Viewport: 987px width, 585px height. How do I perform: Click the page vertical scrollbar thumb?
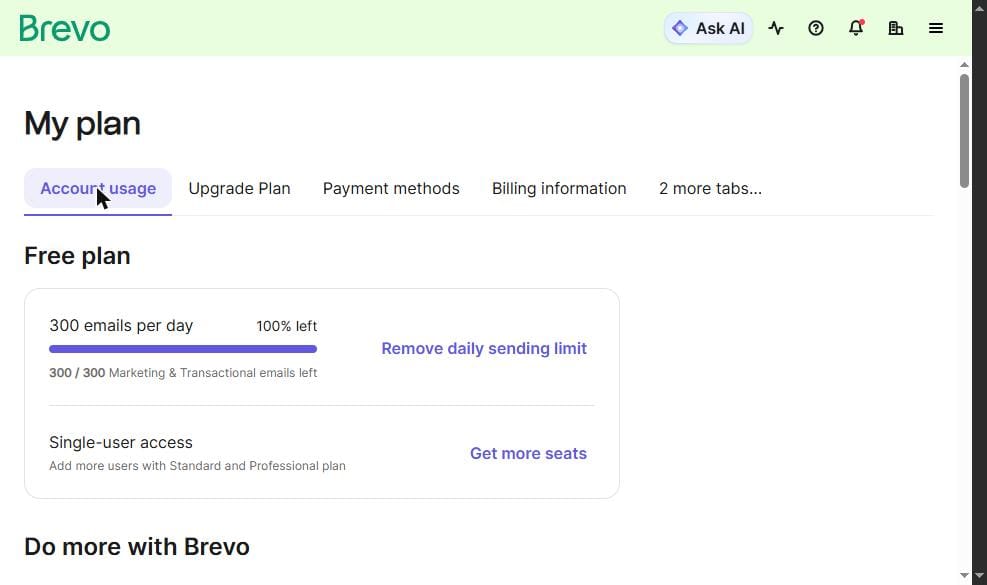point(964,131)
